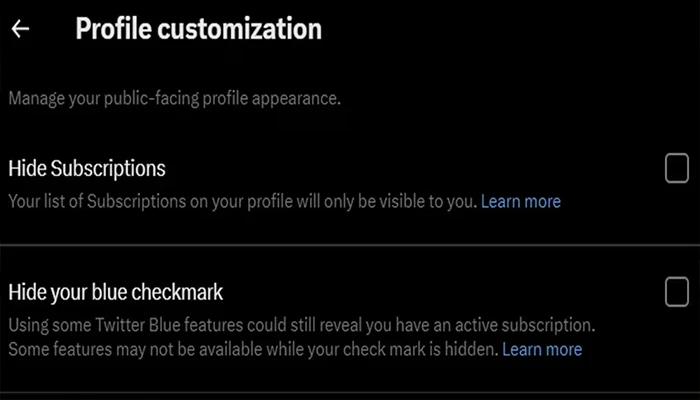The height and width of the screenshot is (400, 700).
Task: Select the Hide your blue checkmark label
Action: point(115,292)
